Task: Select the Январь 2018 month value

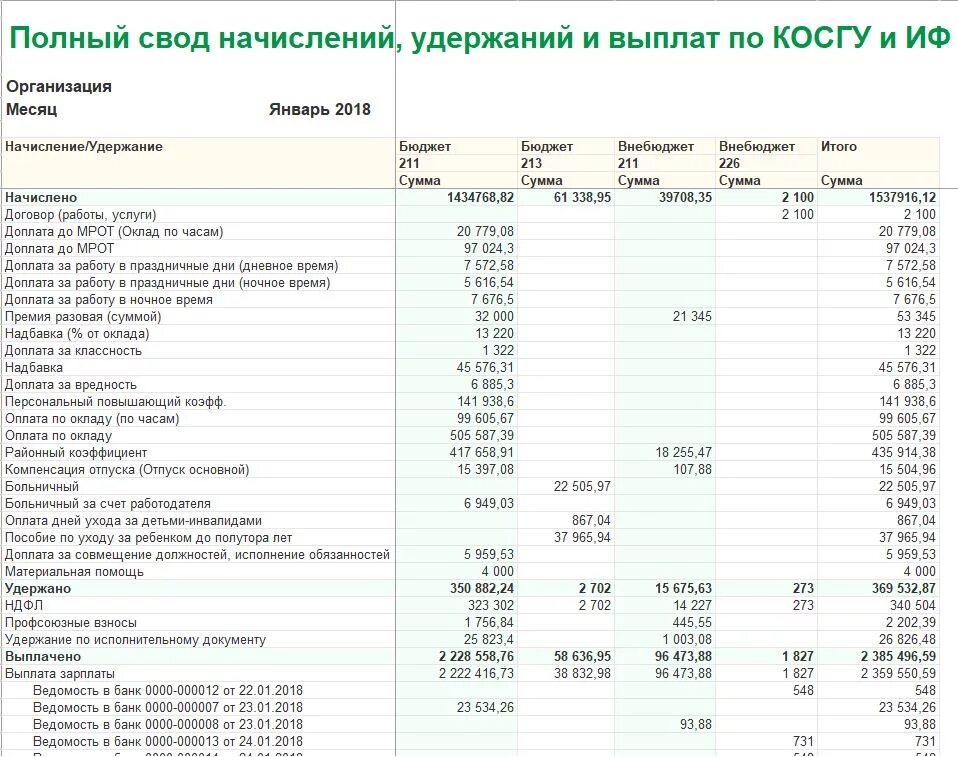Action: [x=321, y=109]
